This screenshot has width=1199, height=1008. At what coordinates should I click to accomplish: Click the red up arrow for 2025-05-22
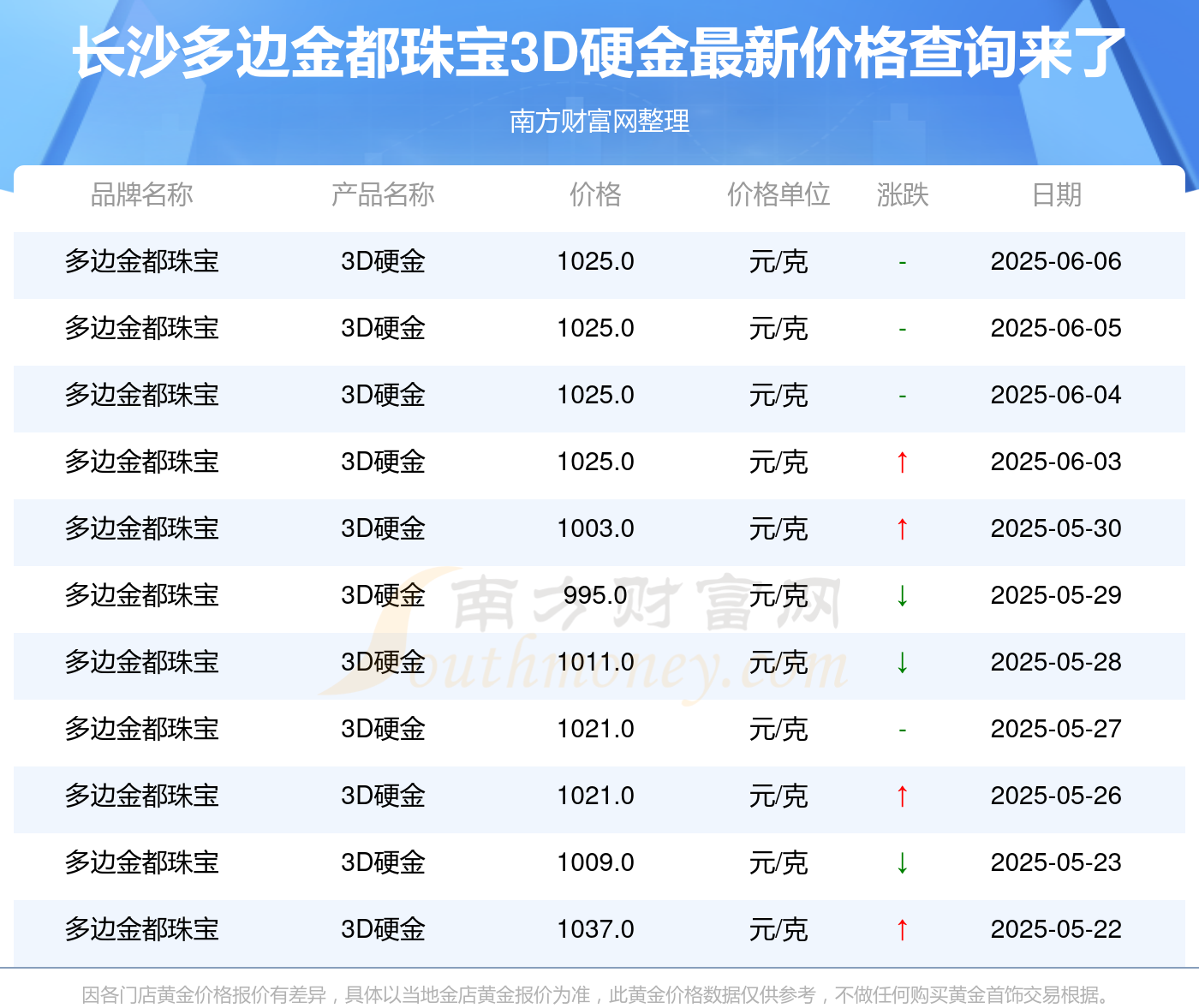click(902, 930)
